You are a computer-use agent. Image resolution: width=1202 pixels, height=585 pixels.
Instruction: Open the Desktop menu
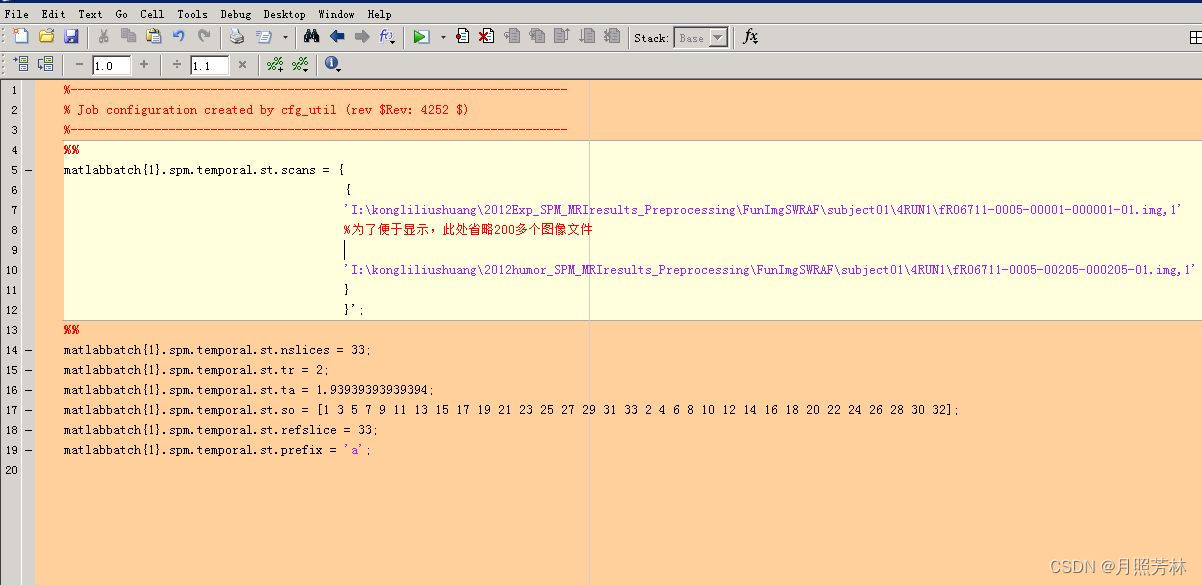[284, 13]
